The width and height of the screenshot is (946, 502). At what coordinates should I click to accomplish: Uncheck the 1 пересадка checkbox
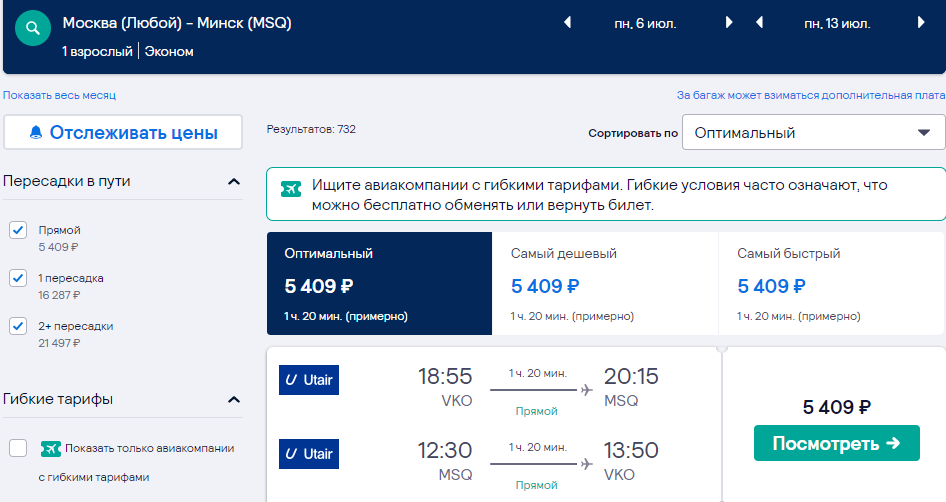point(18,278)
